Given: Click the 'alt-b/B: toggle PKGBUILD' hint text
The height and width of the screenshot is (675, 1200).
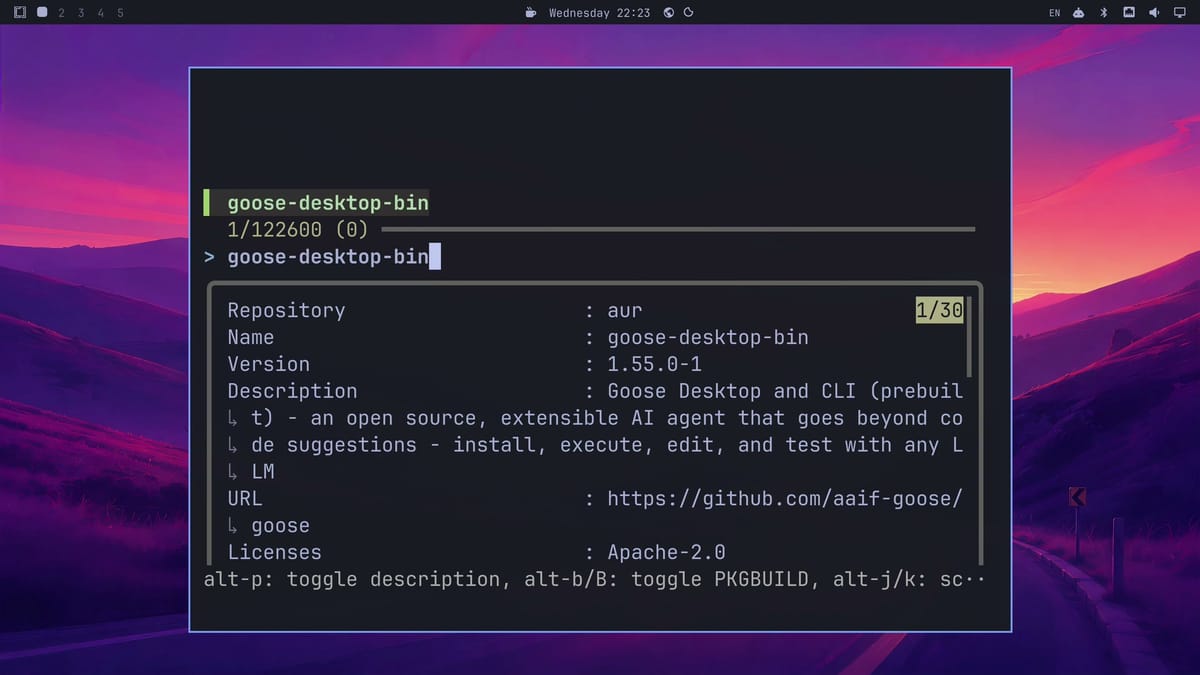Looking at the screenshot, I should pyautogui.click(x=666, y=579).
